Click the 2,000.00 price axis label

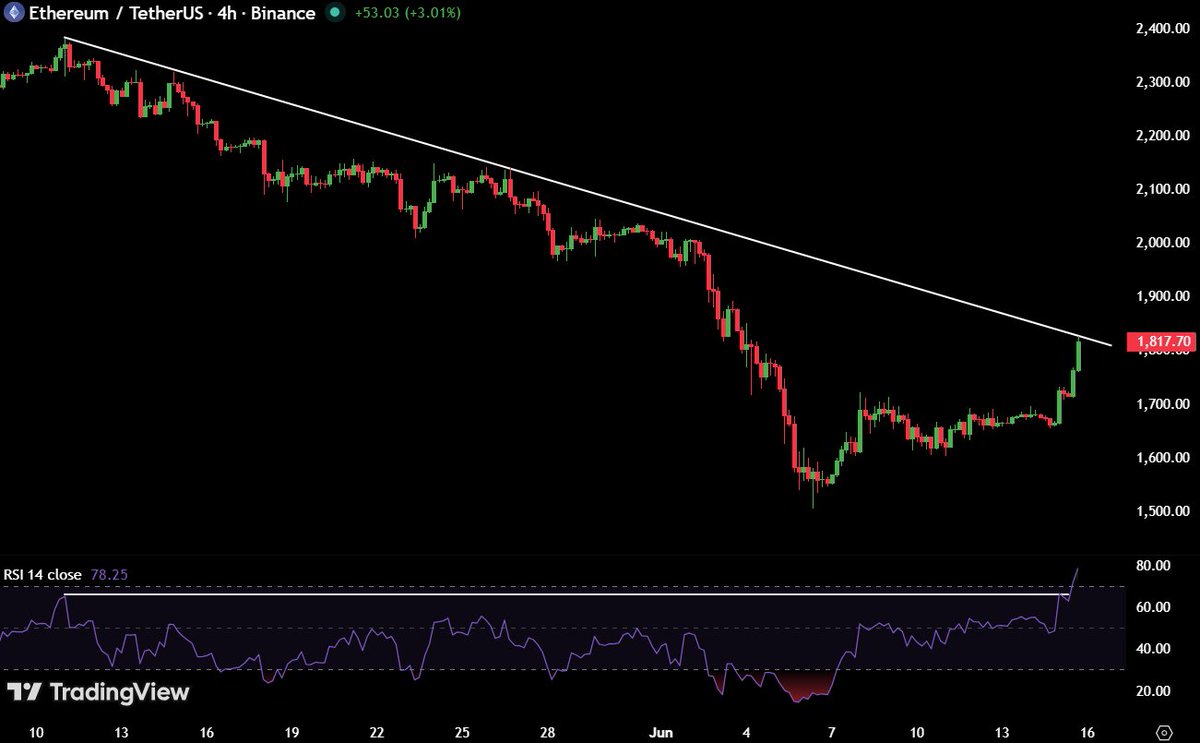1161,243
